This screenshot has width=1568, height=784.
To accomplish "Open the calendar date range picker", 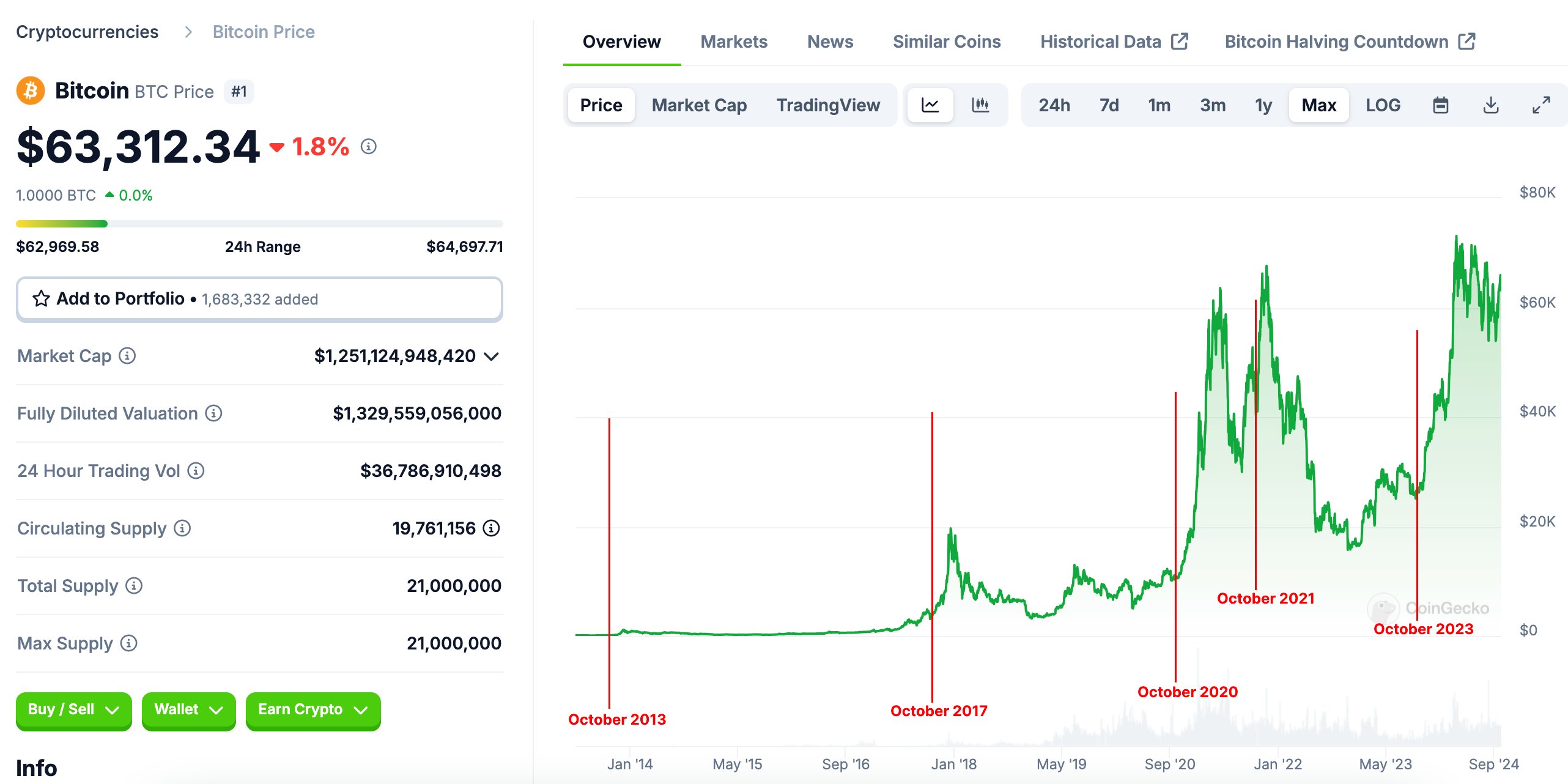I will tap(1440, 105).
